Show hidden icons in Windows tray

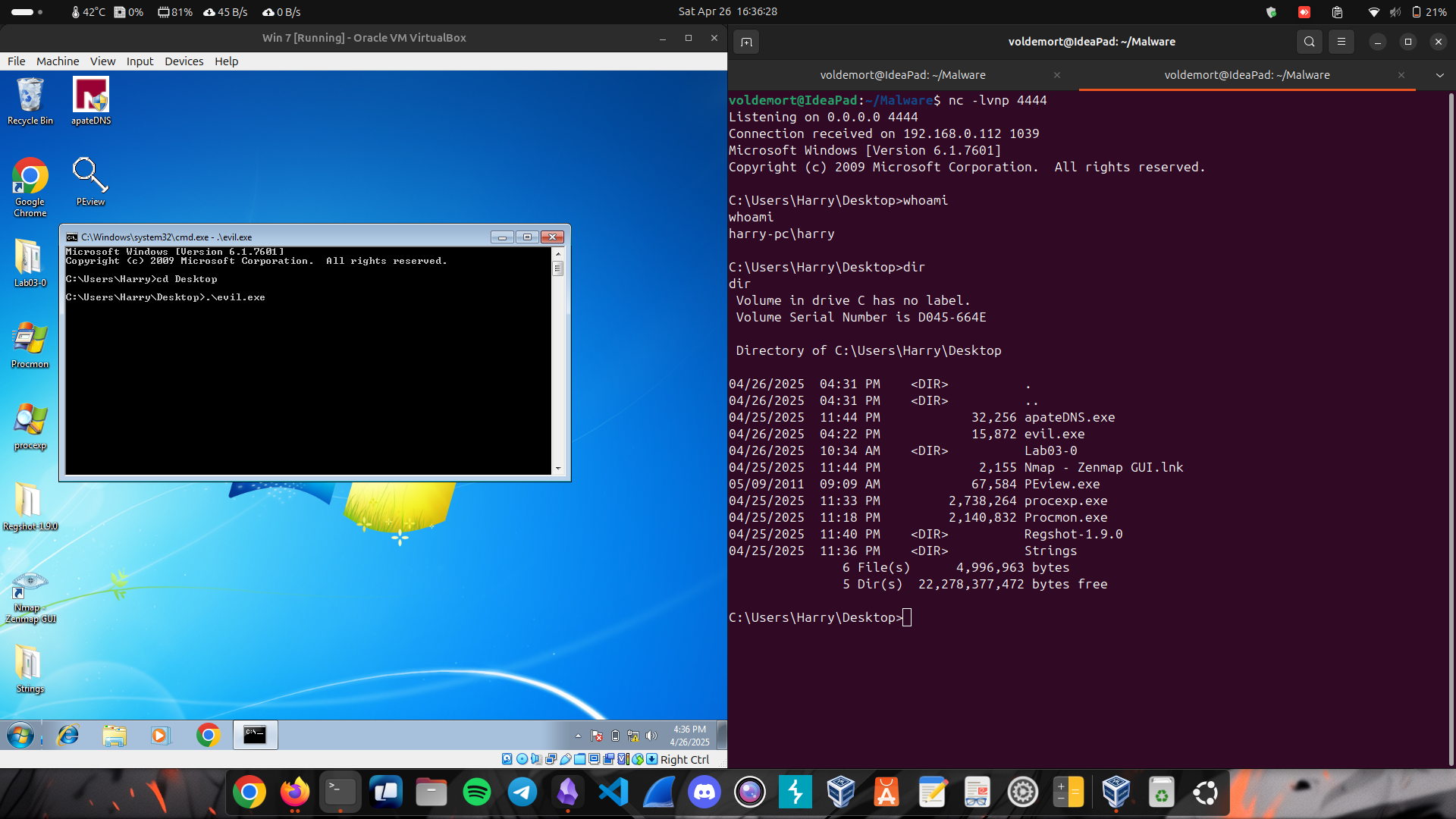pyautogui.click(x=578, y=736)
